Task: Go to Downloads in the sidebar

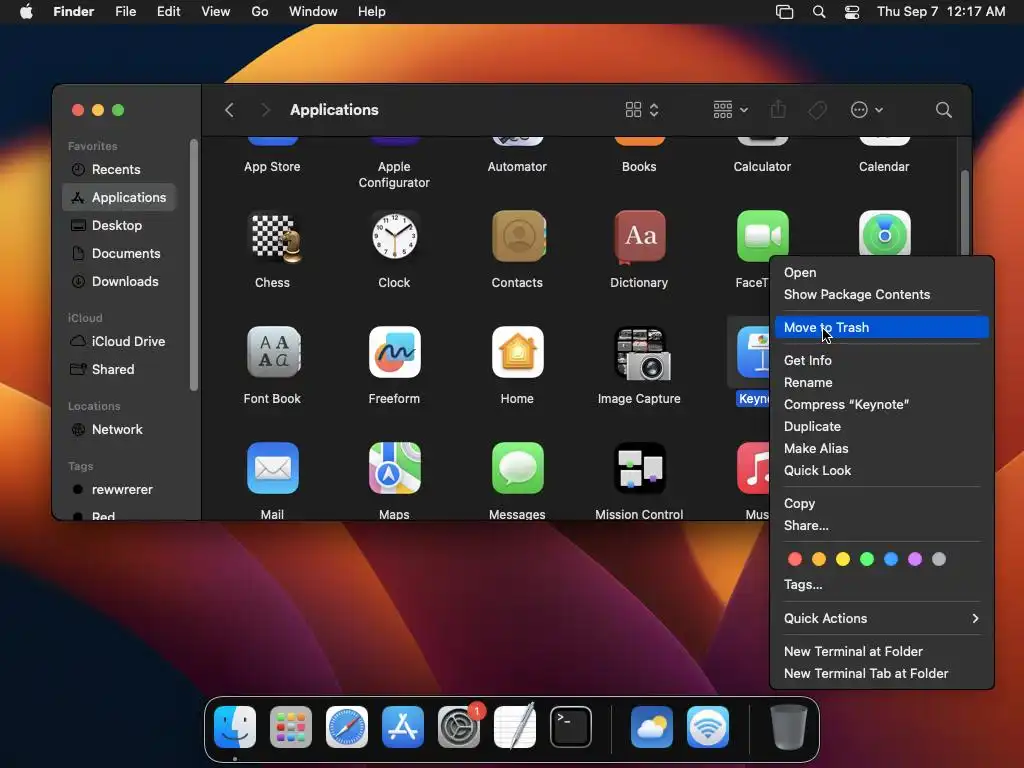Action: click(119, 281)
